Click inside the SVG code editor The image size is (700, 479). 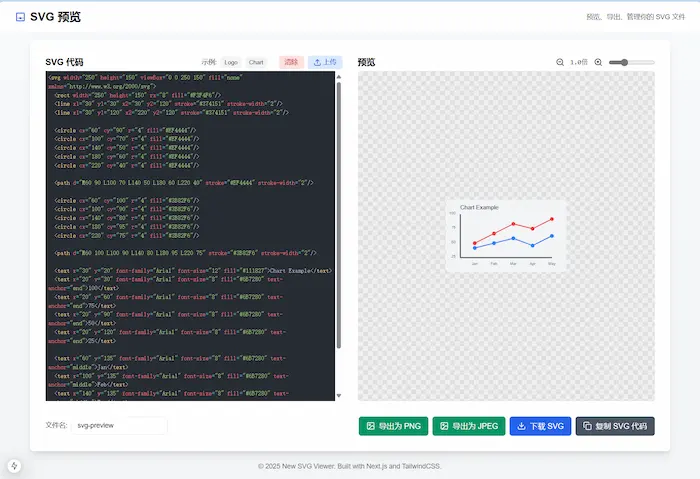(x=190, y=230)
